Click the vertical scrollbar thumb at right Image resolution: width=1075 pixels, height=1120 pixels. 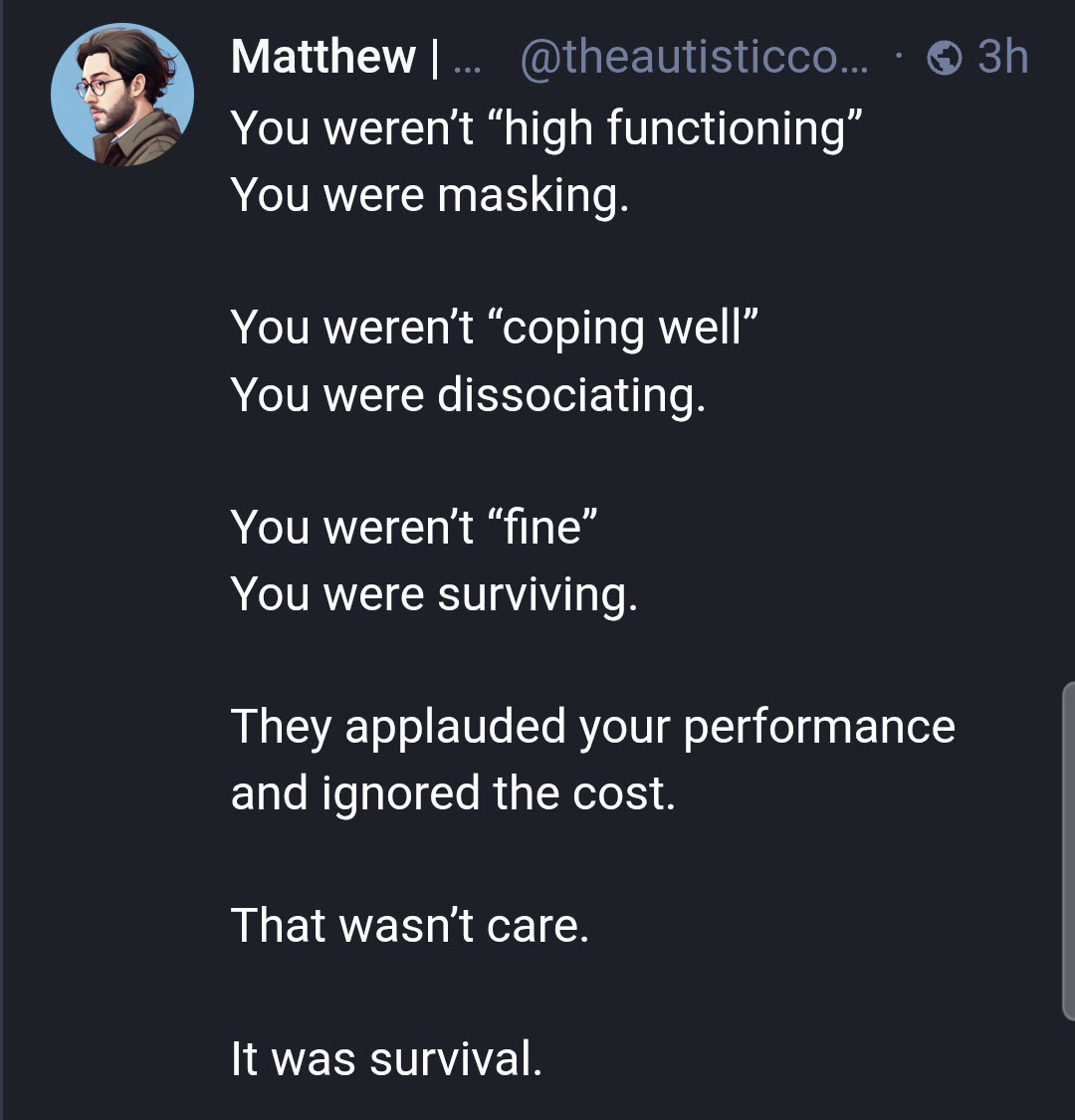(1068, 851)
